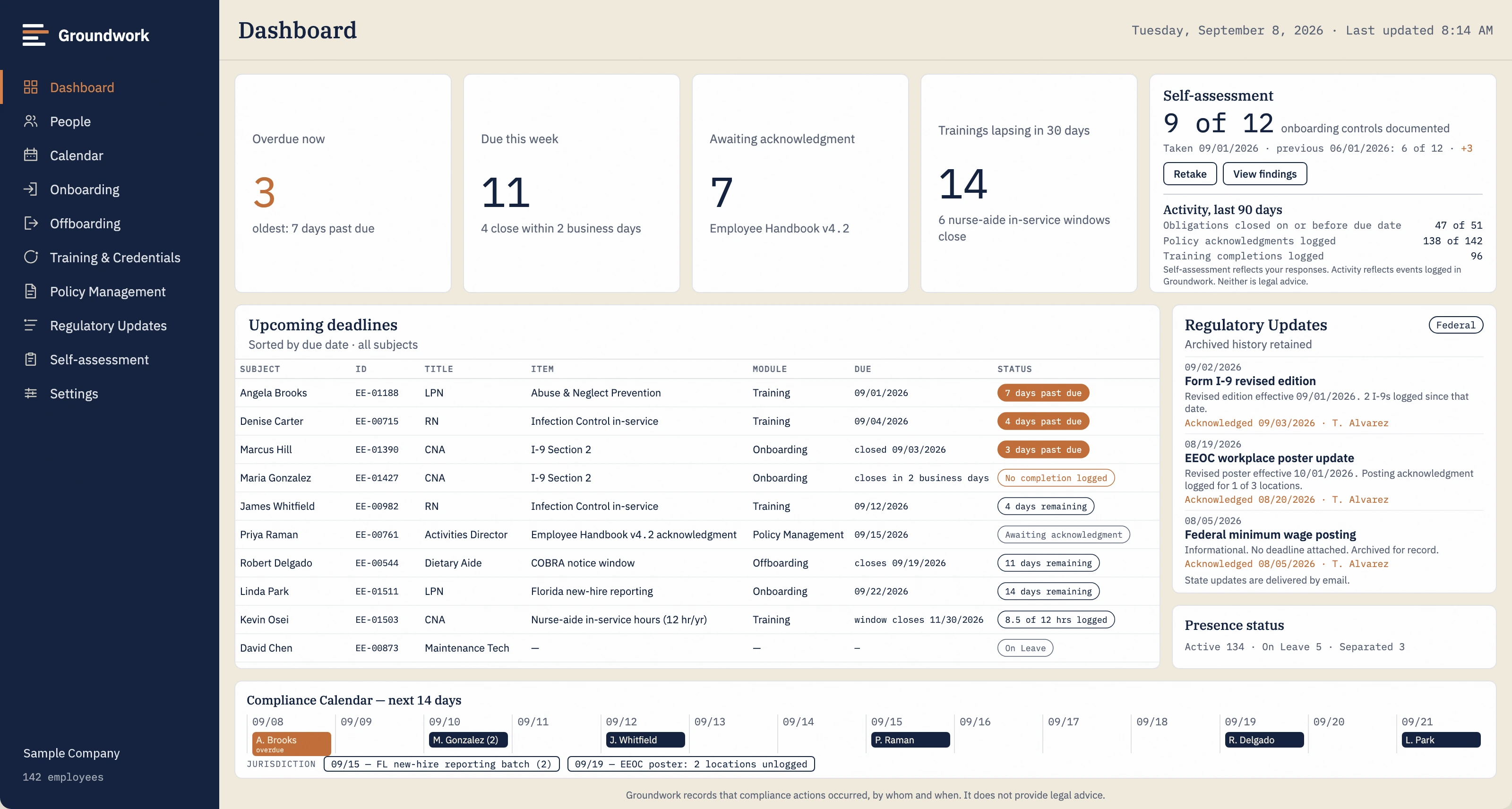Click the Calendar icon in sidebar
Screen dimensions: 1512x809
[31, 155]
